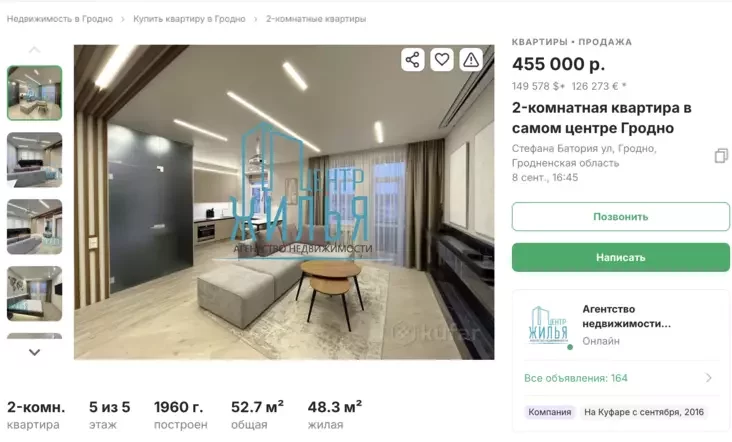Open Недвижимость в Гродно breadcrumb
This screenshot has width=732, height=442.
point(60,19)
